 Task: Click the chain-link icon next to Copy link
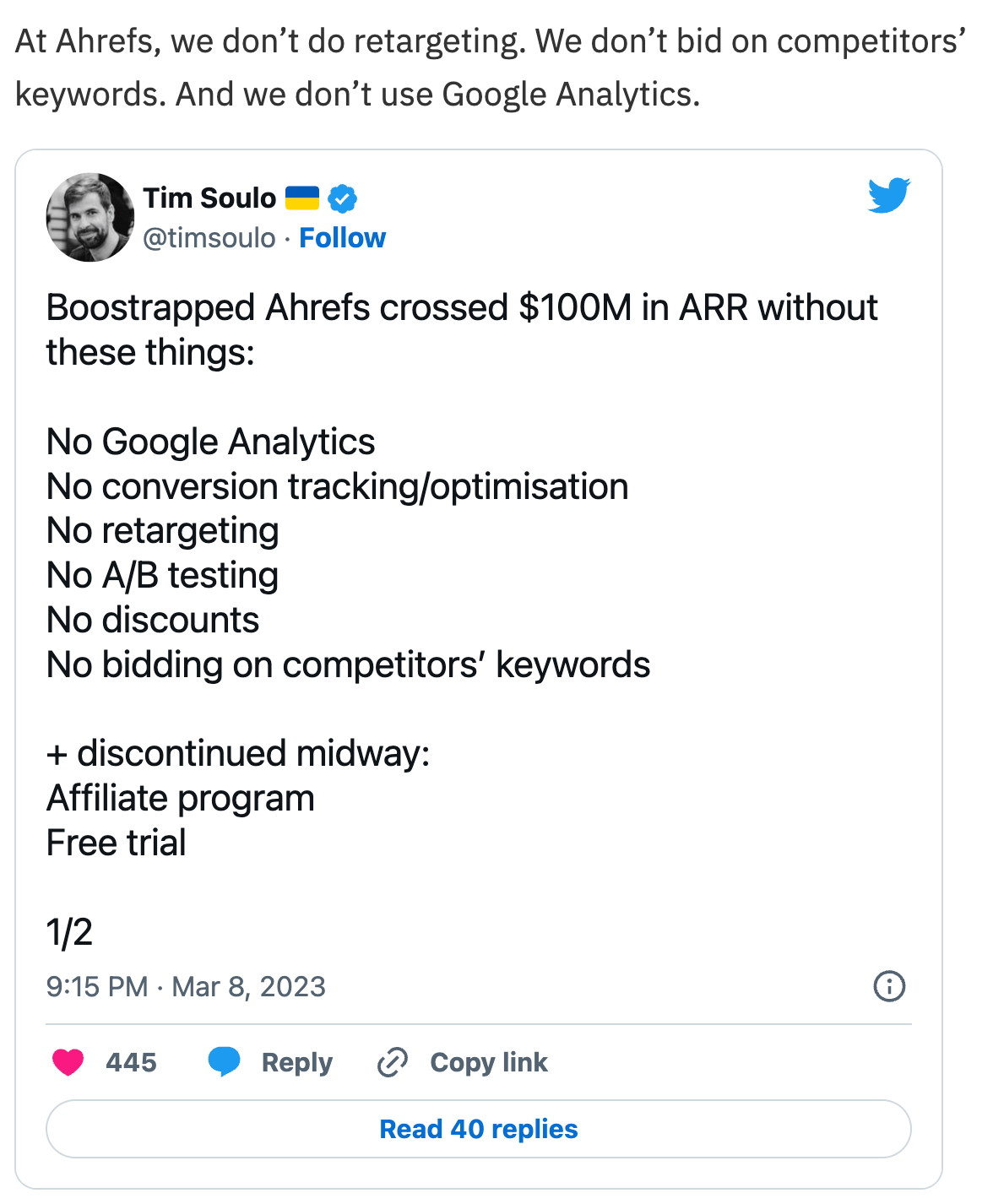click(393, 1062)
